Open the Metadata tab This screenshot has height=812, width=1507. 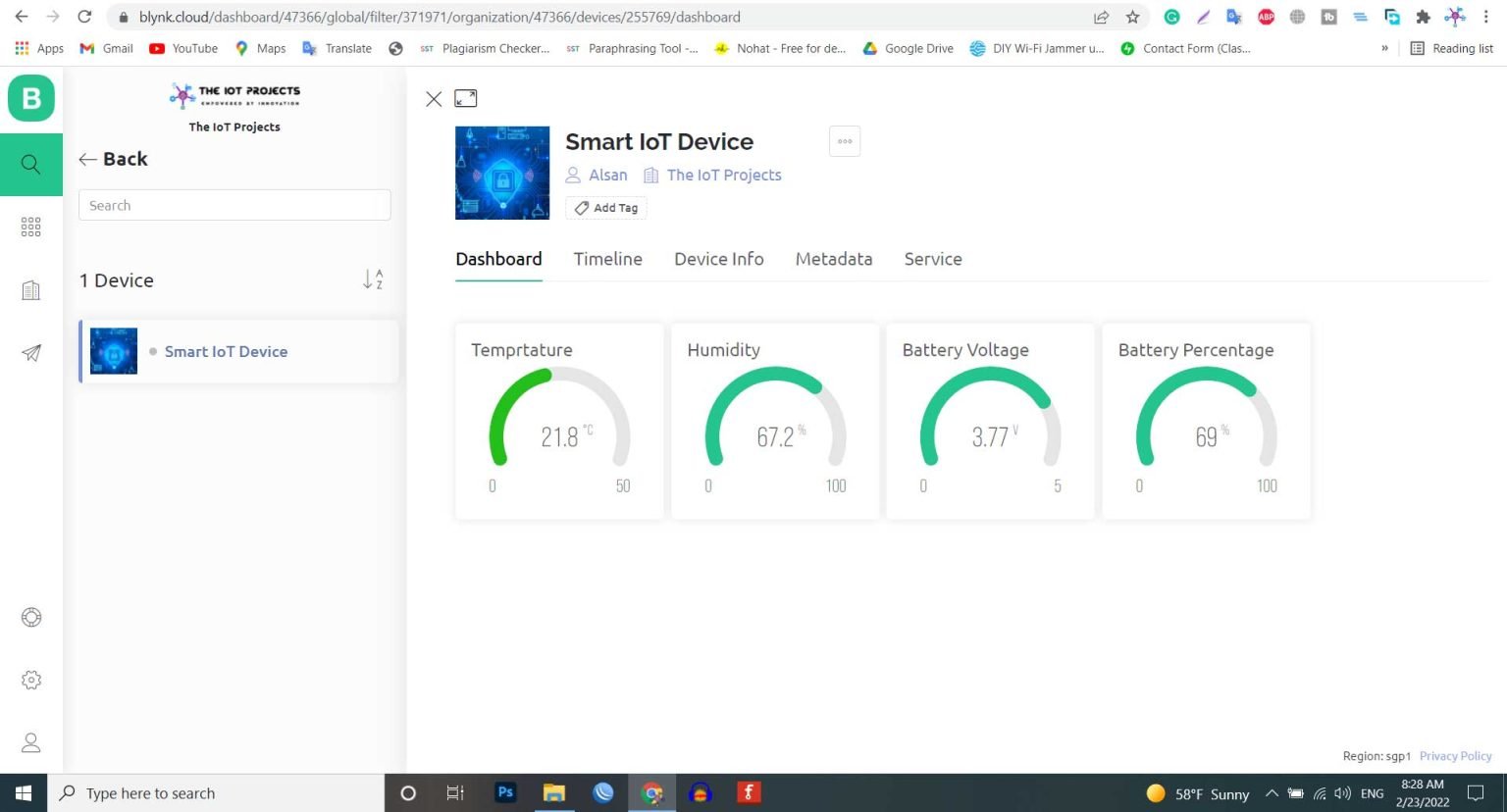tap(833, 259)
